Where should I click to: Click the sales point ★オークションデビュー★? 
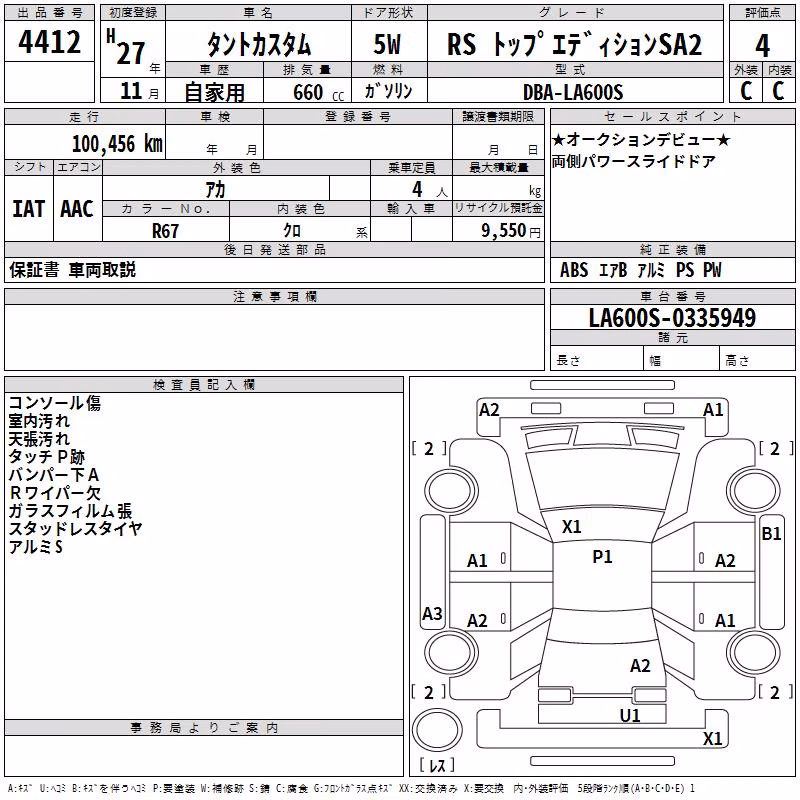(641, 139)
